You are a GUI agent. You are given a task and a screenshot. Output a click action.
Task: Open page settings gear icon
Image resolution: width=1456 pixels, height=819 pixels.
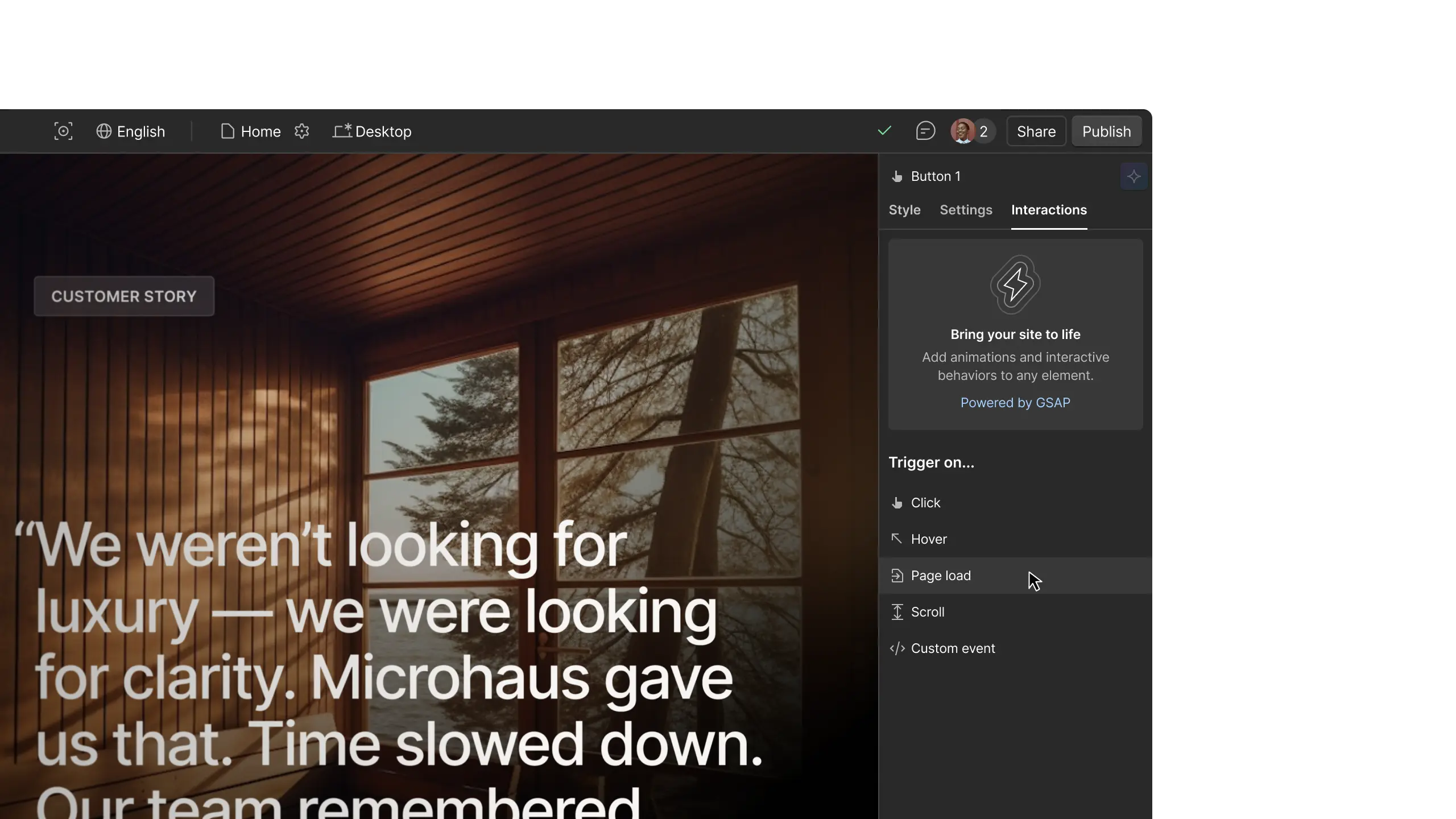302,131
